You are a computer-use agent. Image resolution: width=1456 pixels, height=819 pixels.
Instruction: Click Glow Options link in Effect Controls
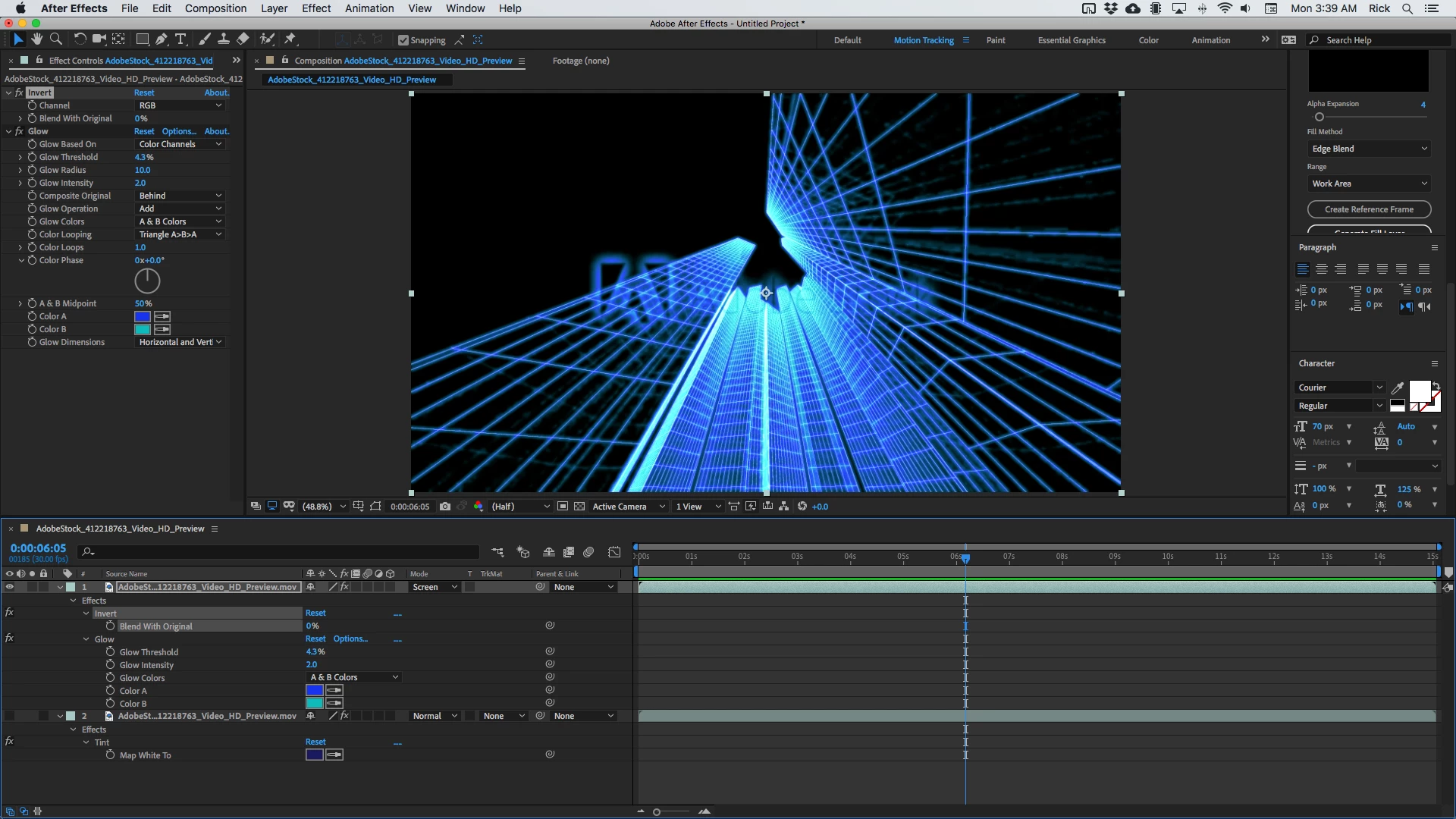click(x=179, y=131)
